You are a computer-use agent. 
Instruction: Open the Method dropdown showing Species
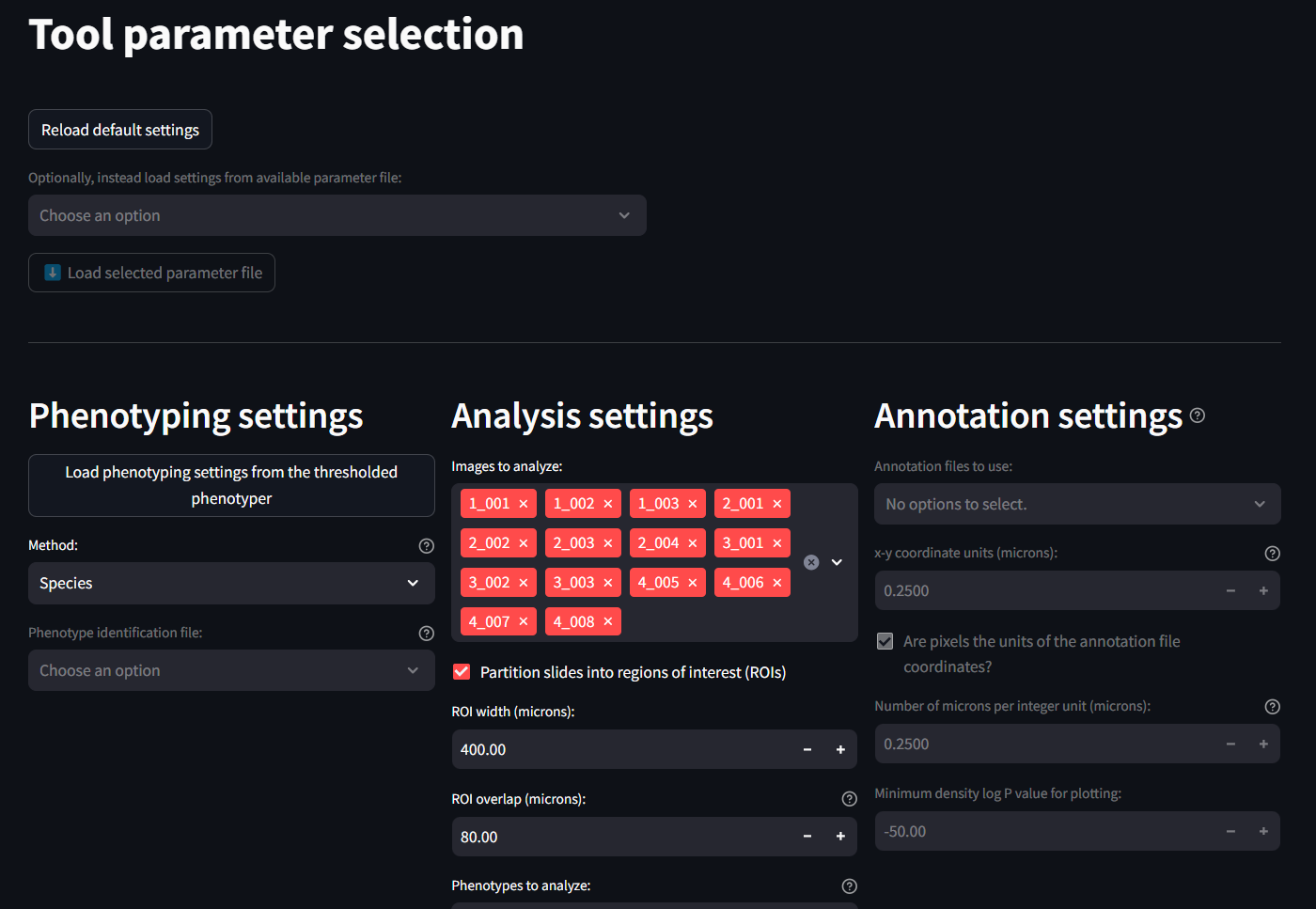click(231, 584)
